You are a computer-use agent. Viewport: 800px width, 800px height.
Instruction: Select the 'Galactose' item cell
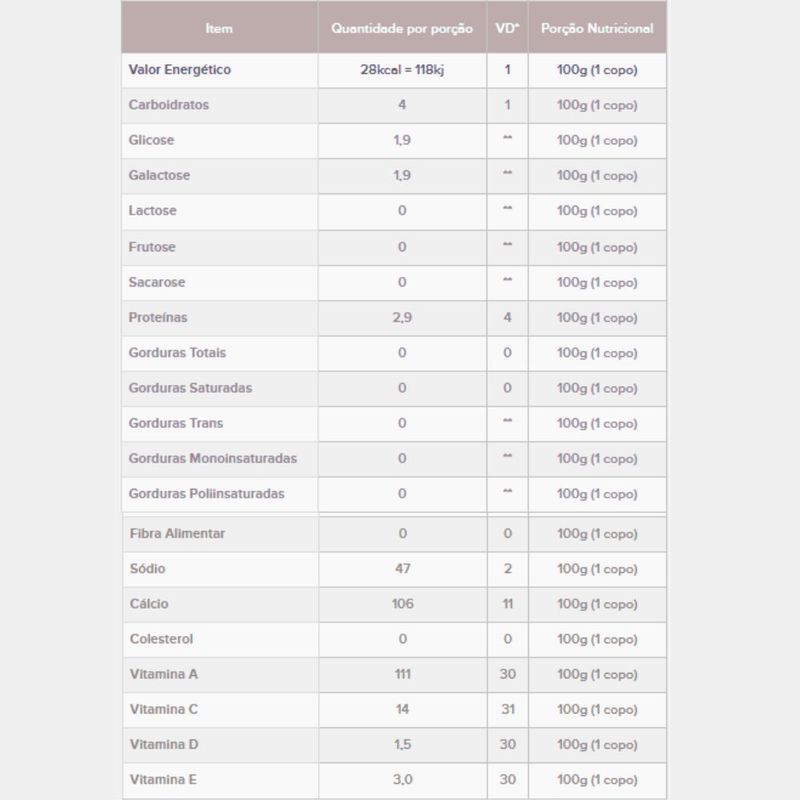click(159, 176)
